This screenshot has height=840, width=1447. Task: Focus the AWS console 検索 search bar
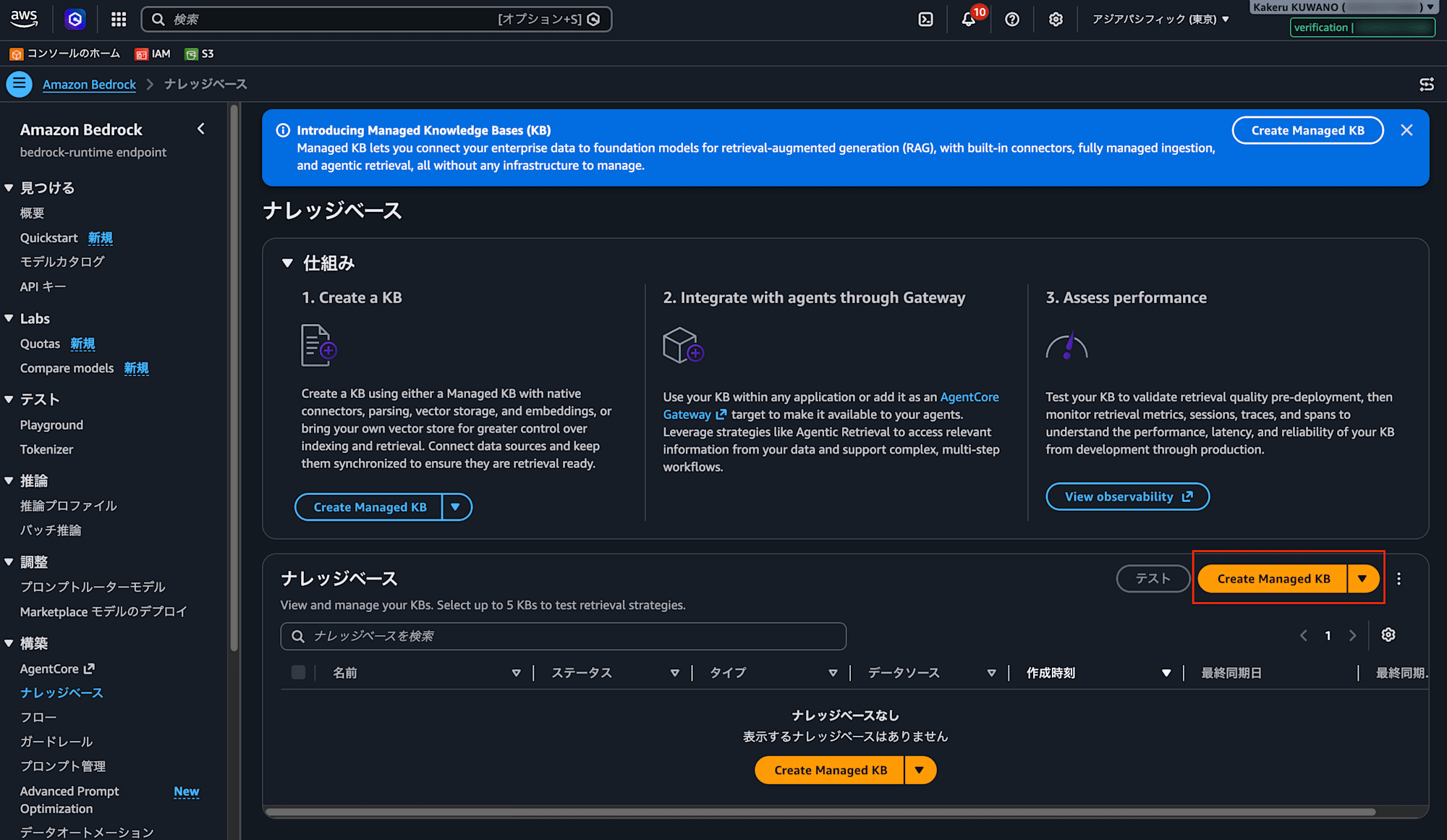376,19
